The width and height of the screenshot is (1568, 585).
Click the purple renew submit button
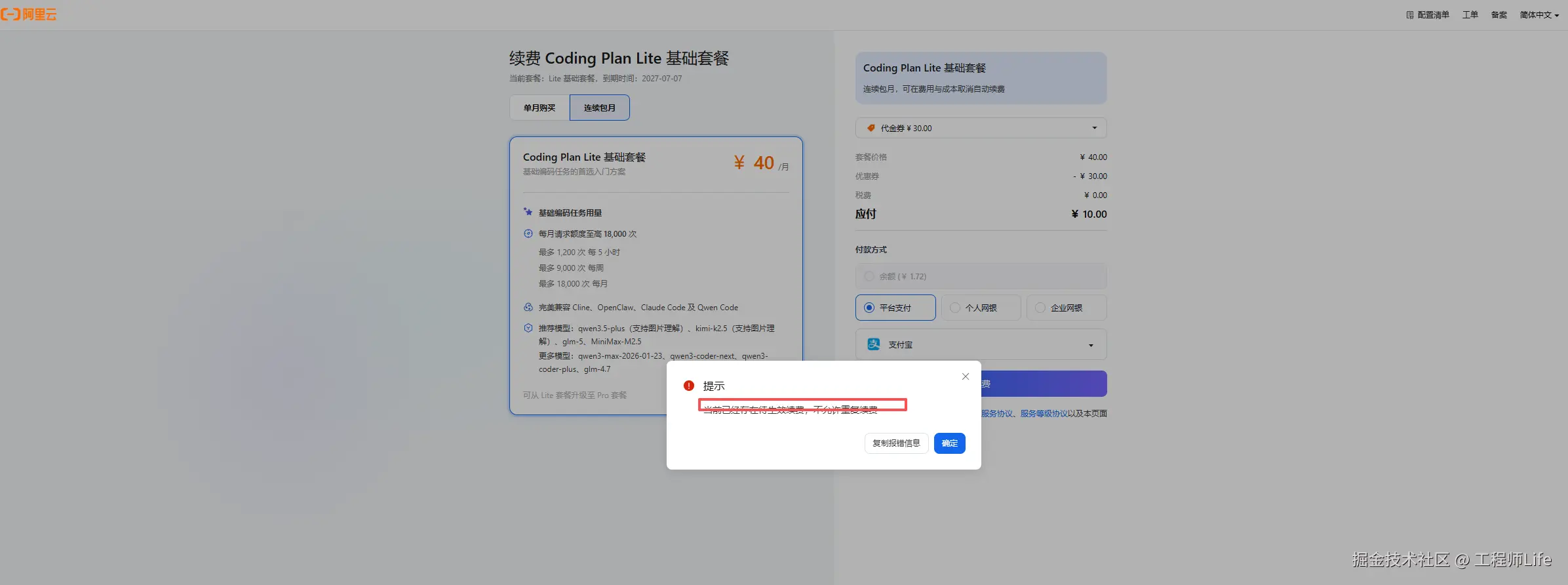point(1044,384)
